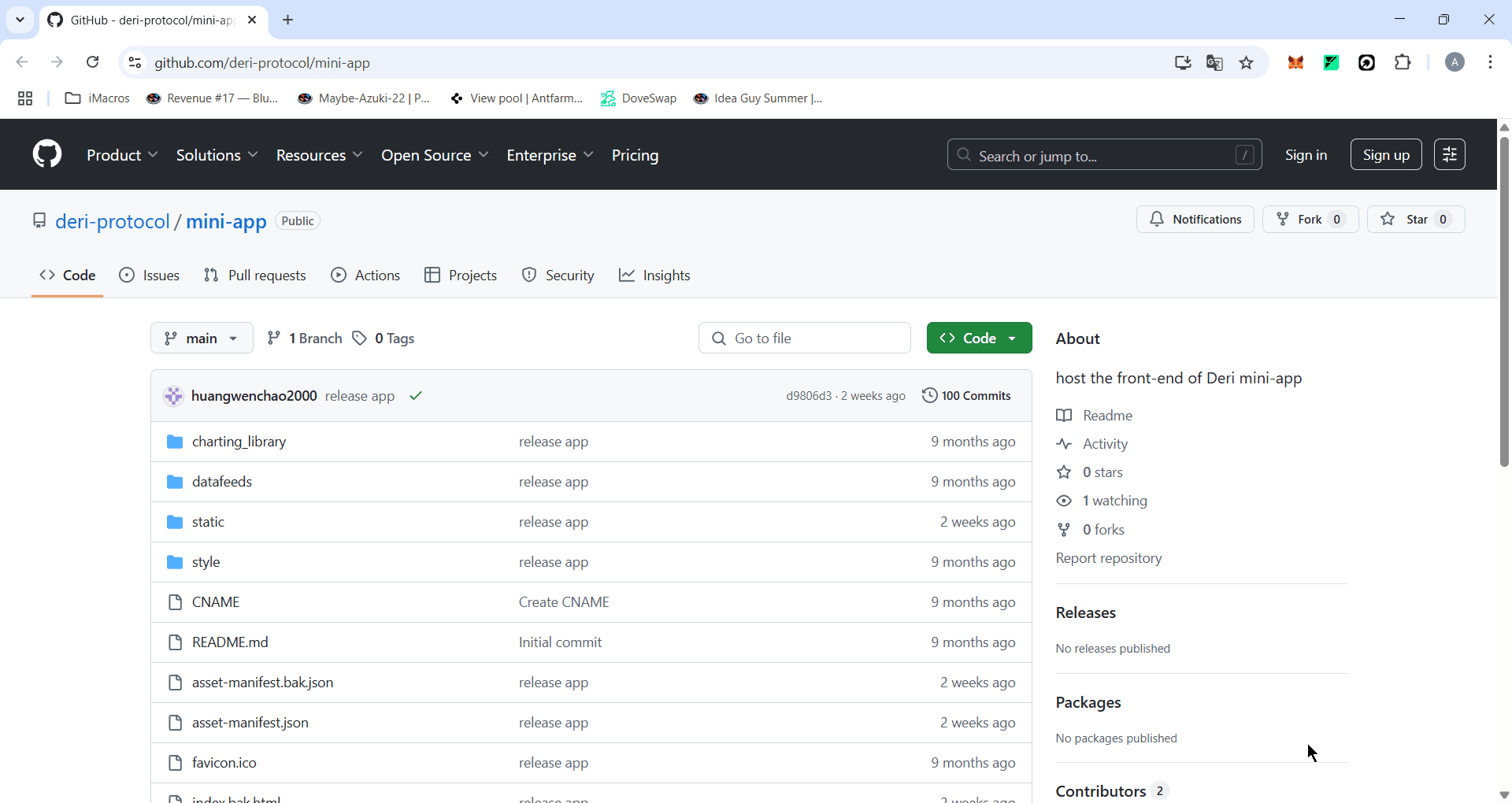The image size is (1512, 803).
Task: Open the 1 Branch link
Action: 305,338
